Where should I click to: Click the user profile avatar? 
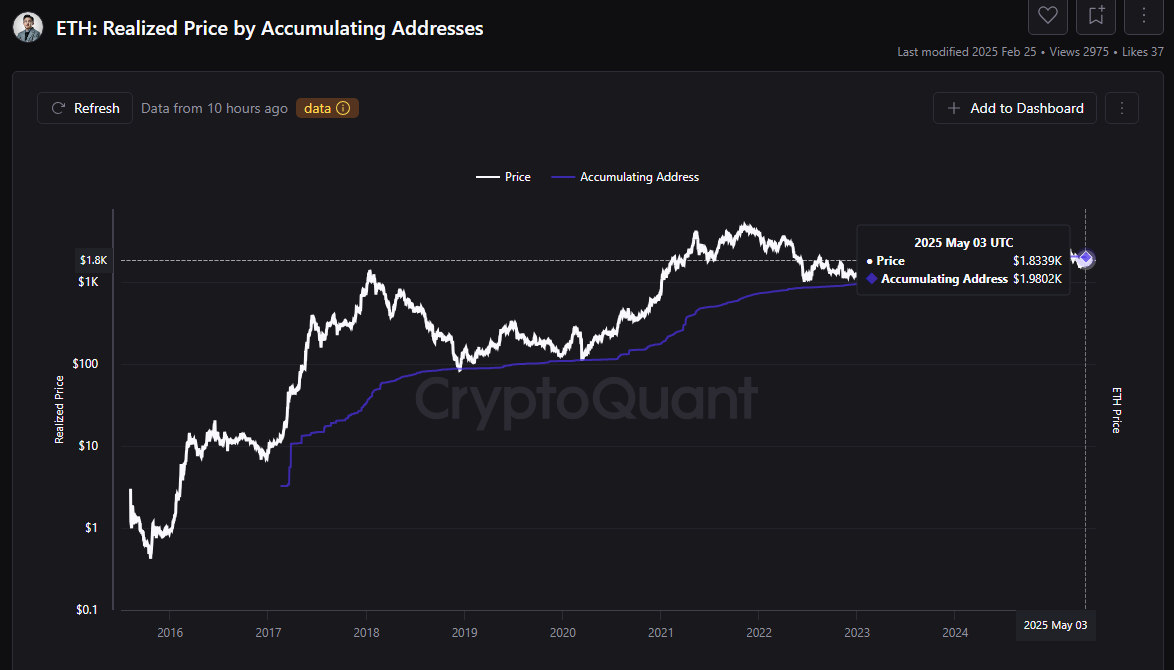[27, 27]
